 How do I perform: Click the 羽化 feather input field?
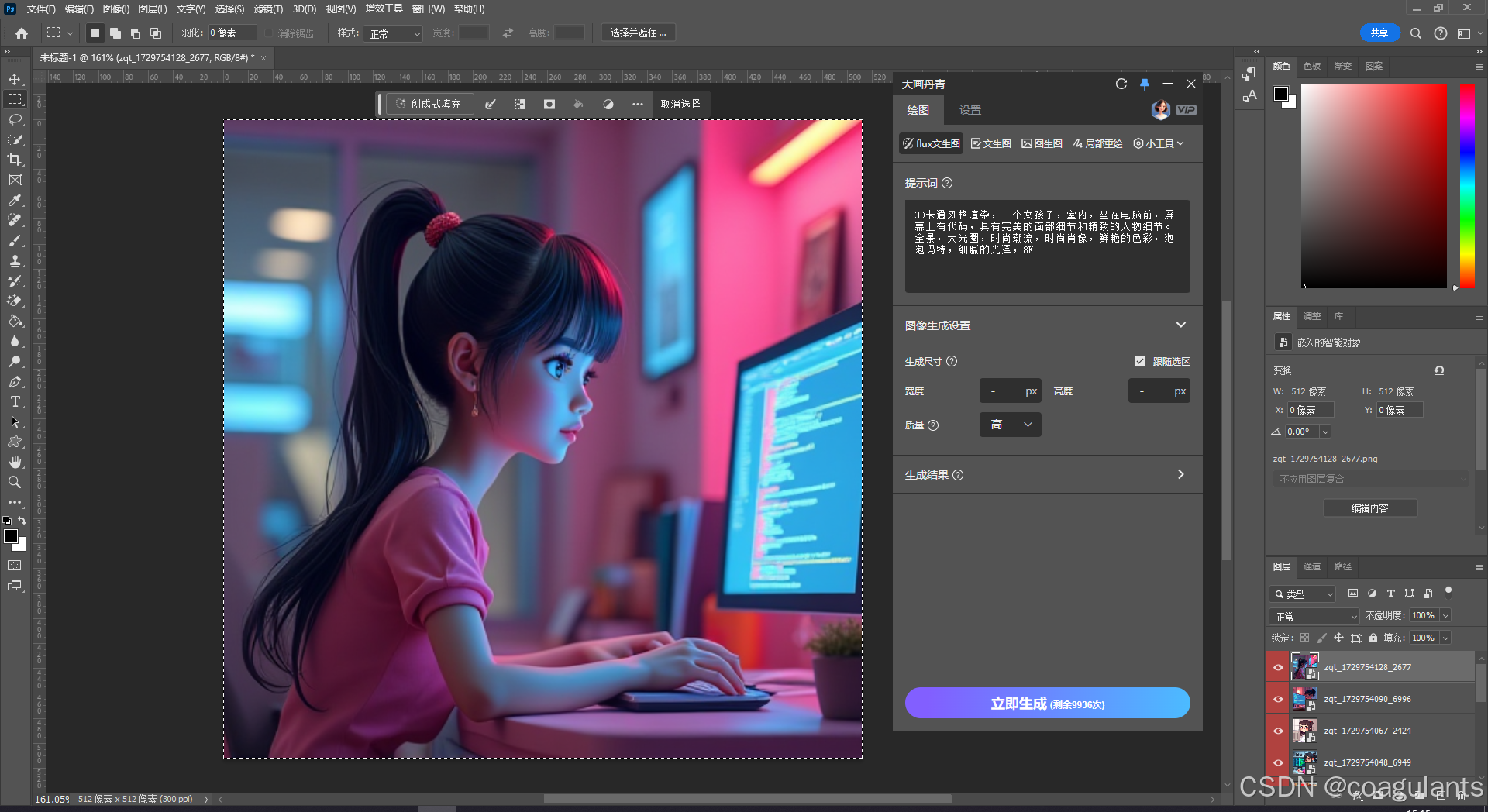pyautogui.click(x=232, y=33)
